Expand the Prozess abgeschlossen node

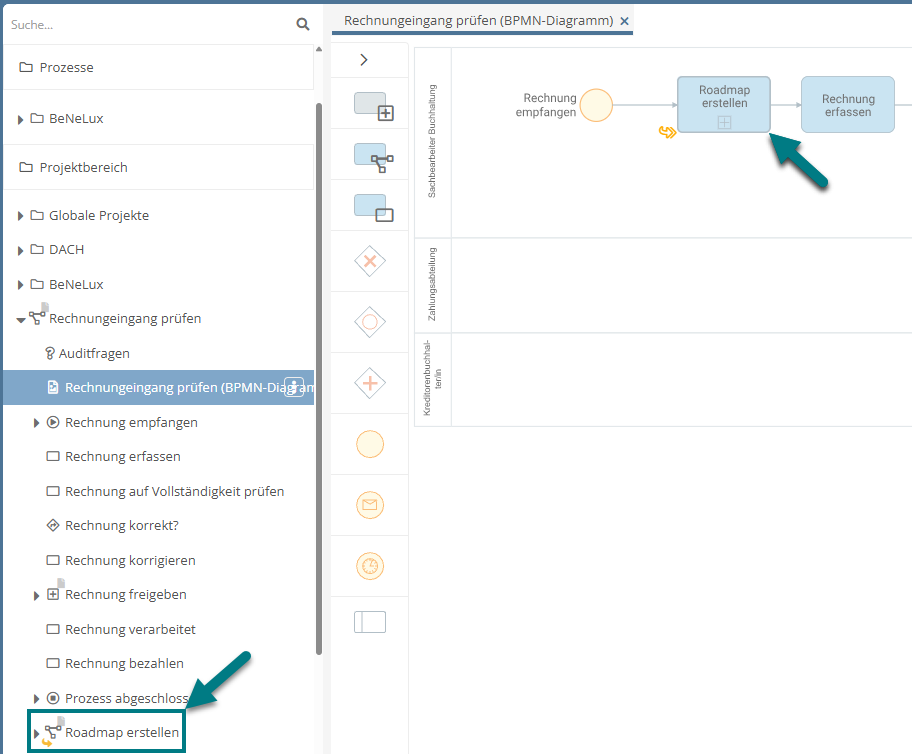point(36,699)
